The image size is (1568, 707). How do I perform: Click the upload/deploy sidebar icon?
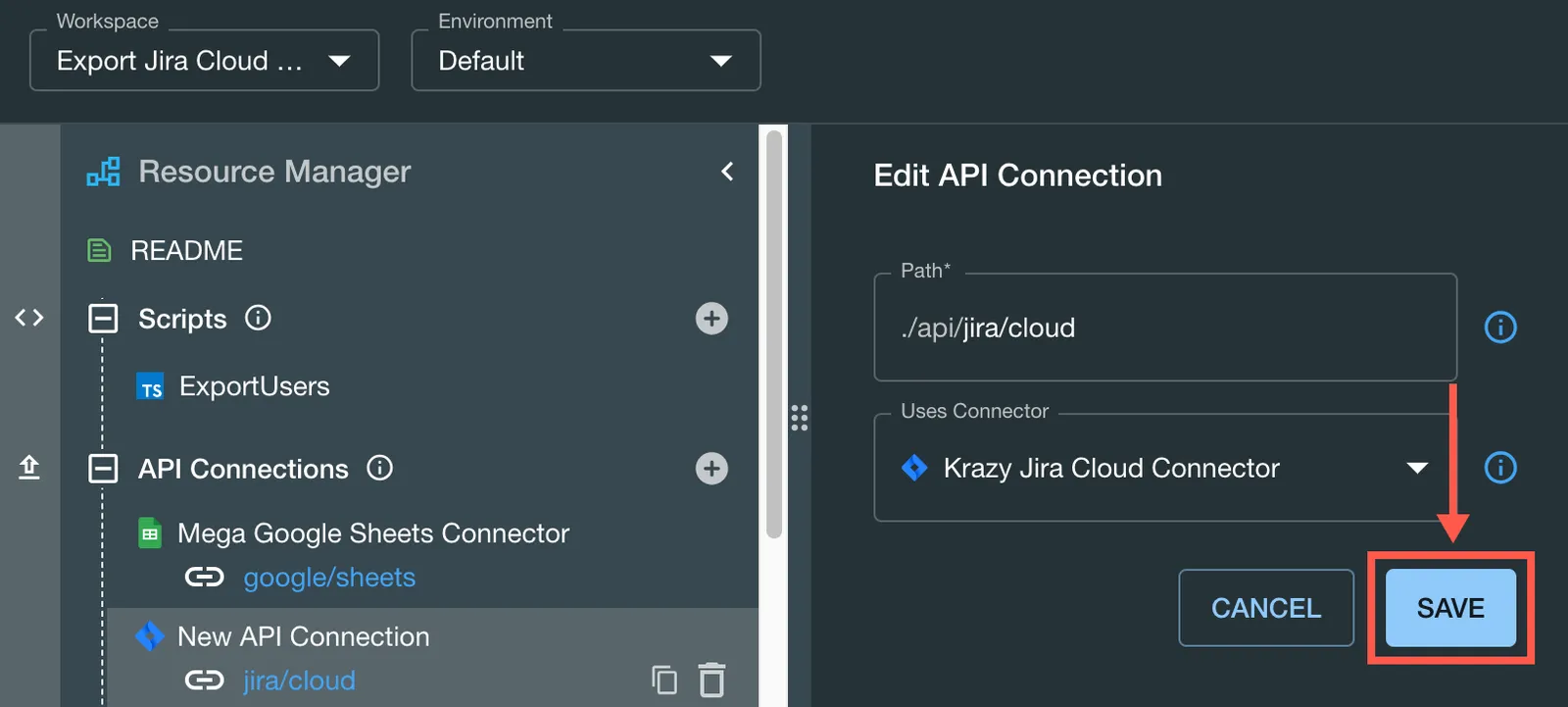tap(29, 467)
